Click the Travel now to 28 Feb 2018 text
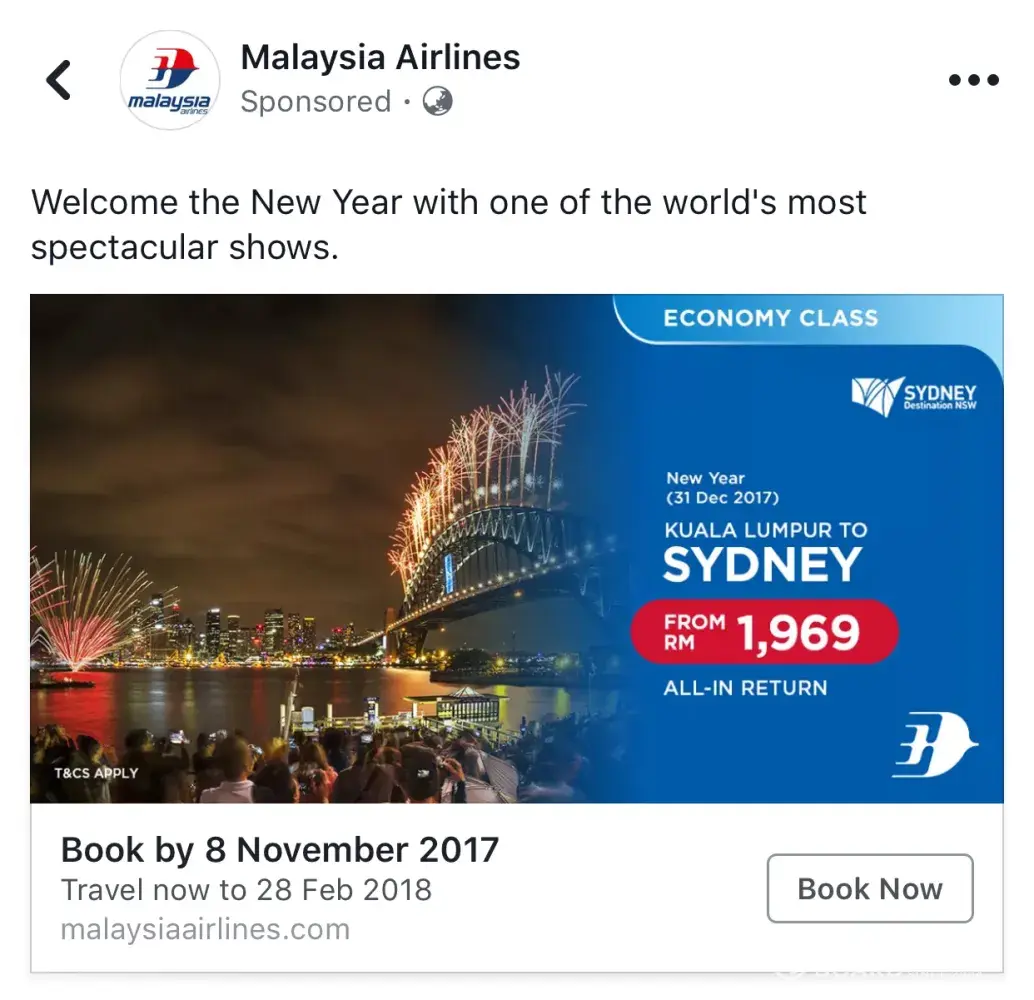Viewport: 1034px width, 1000px height. coord(246,890)
